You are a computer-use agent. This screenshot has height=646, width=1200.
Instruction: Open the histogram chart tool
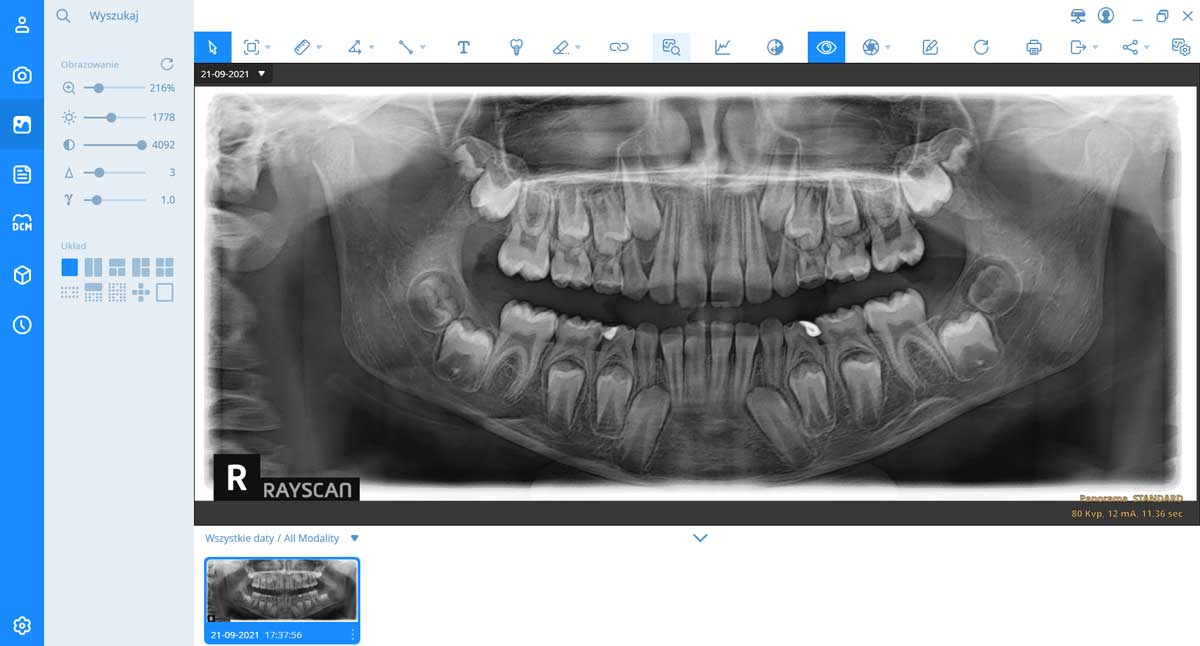pos(722,47)
